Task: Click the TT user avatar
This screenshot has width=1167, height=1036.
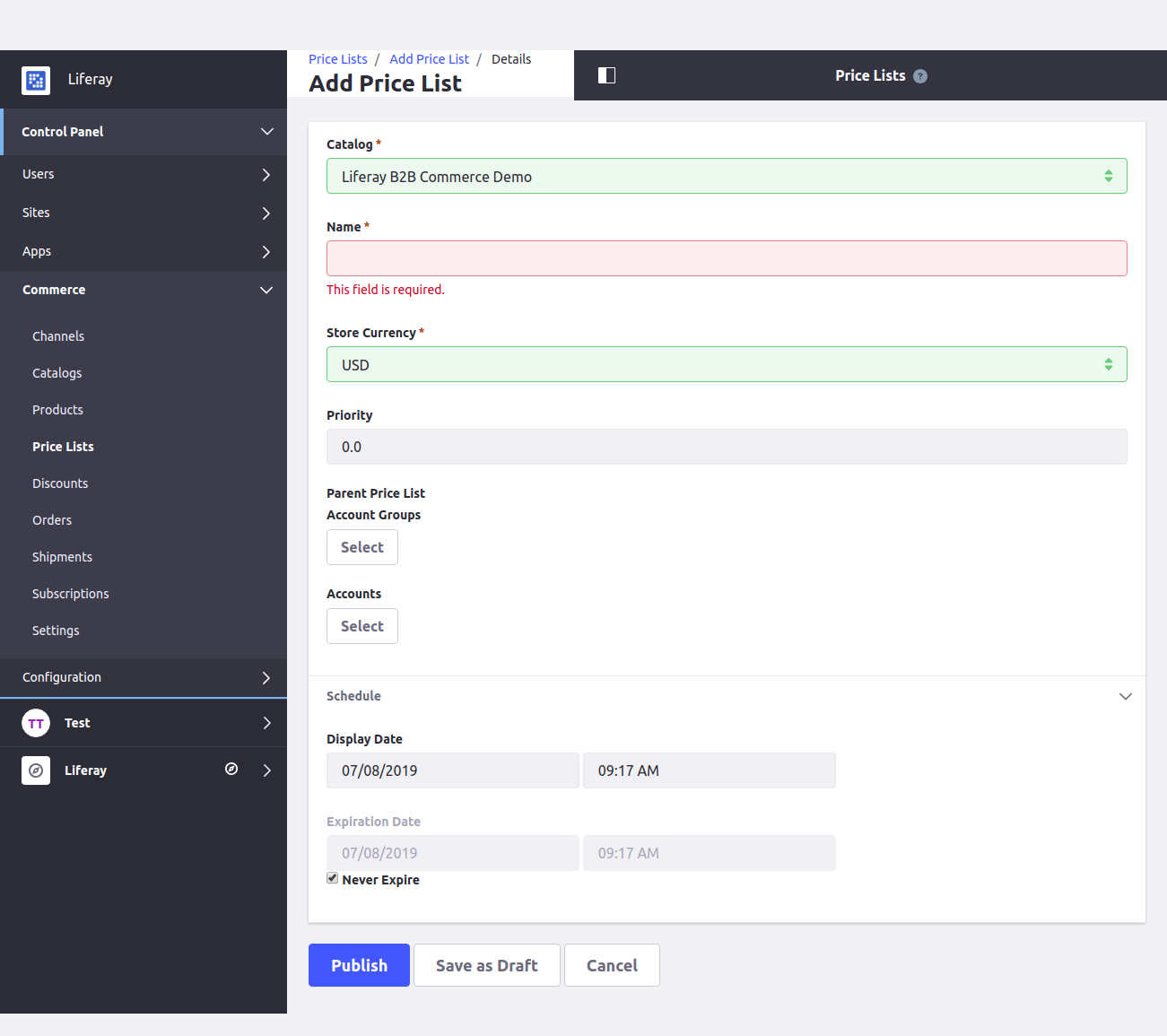Action: 36,723
